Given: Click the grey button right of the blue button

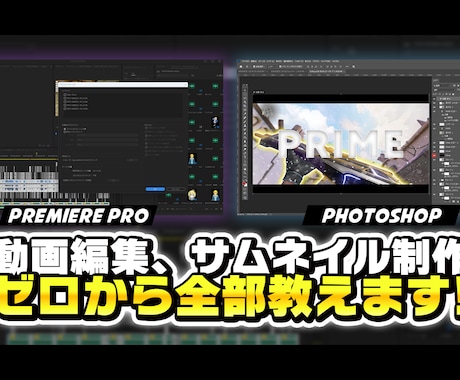Looking at the screenshot, I should pyautogui.click(x=176, y=189).
